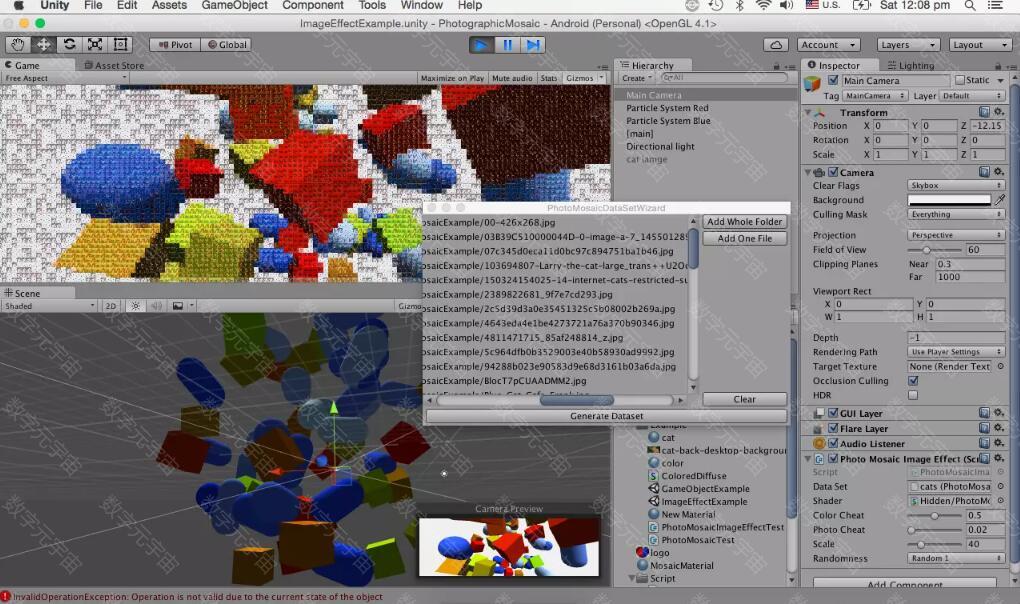Click the red error icon in status bar
The image size is (1020, 604).
click(x=6, y=596)
